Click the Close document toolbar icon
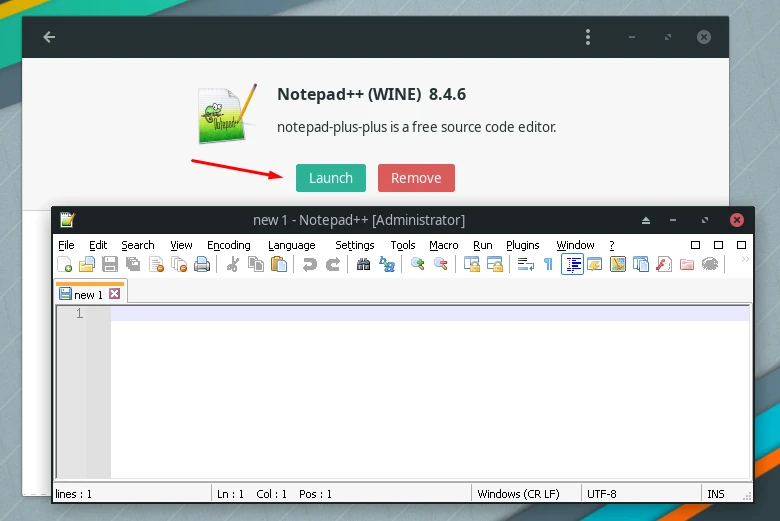 [x=156, y=264]
